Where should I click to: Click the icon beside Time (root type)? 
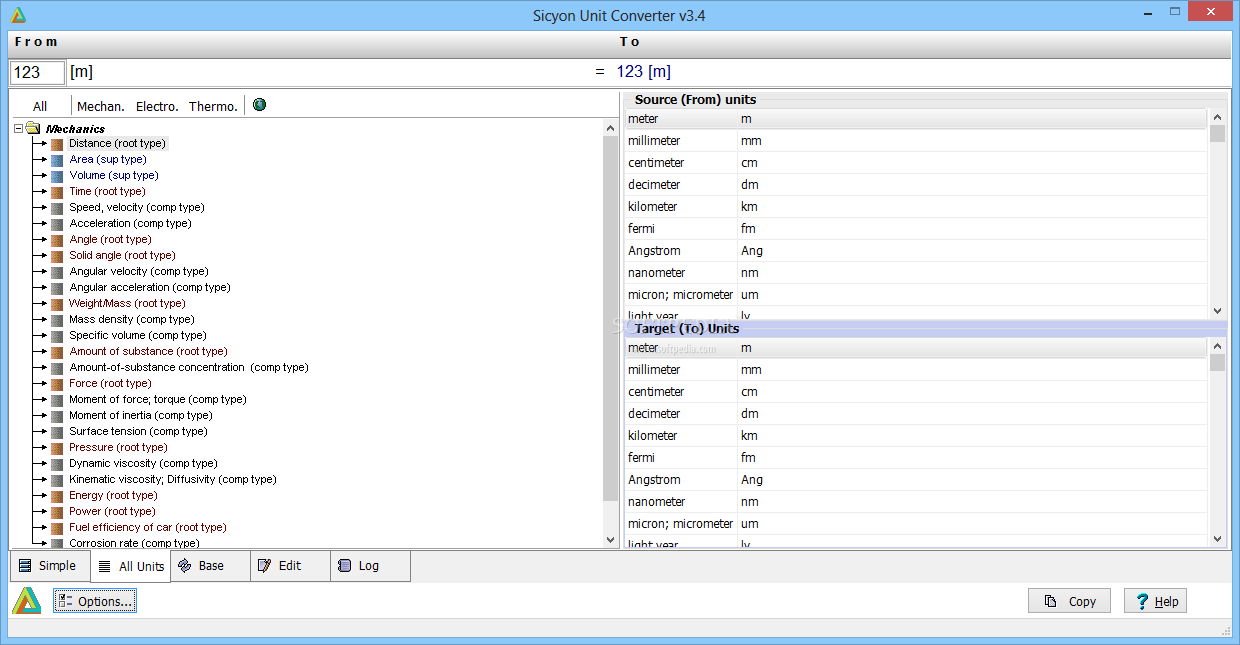[57, 192]
